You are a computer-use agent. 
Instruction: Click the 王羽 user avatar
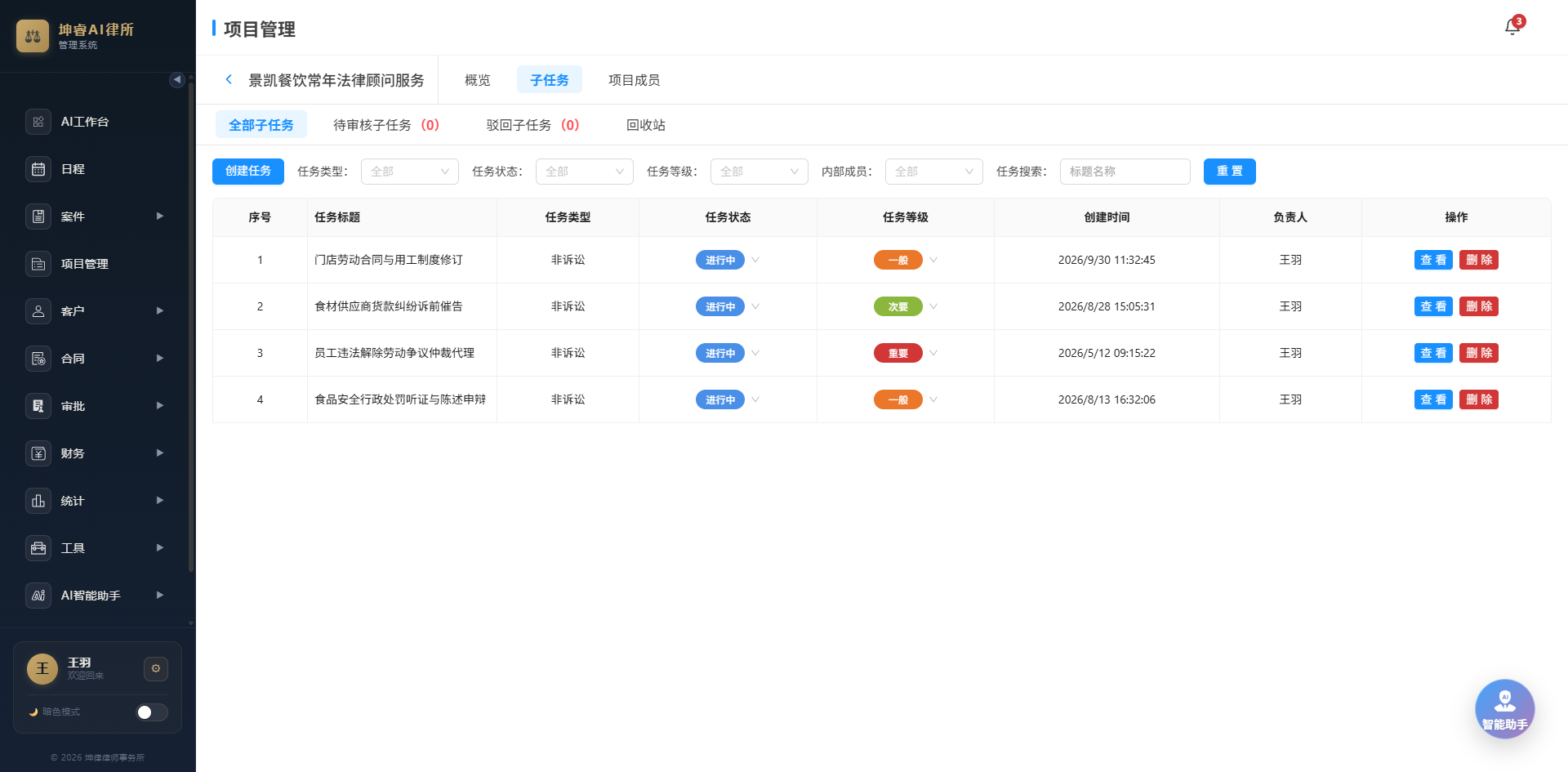click(42, 669)
